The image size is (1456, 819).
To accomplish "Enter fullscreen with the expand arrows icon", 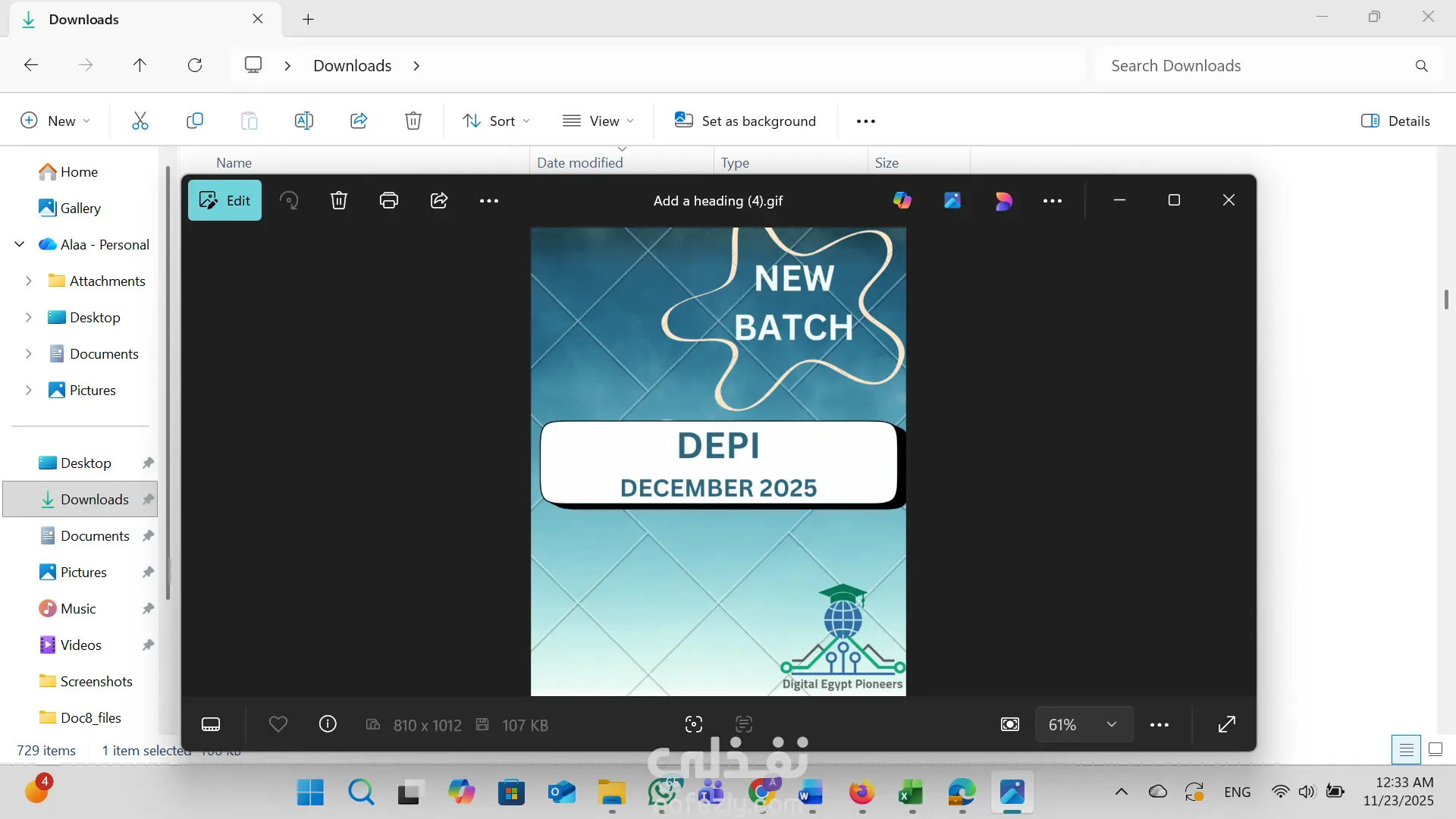I will pyautogui.click(x=1226, y=724).
